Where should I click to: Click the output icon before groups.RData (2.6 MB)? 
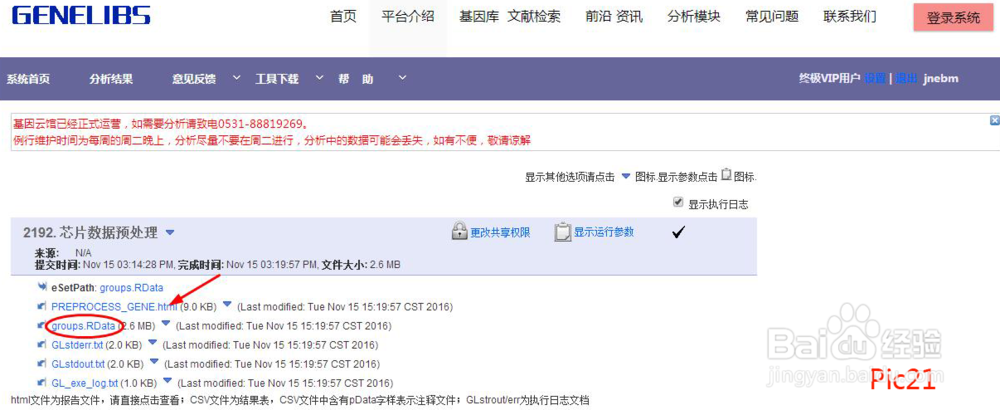pos(43,326)
